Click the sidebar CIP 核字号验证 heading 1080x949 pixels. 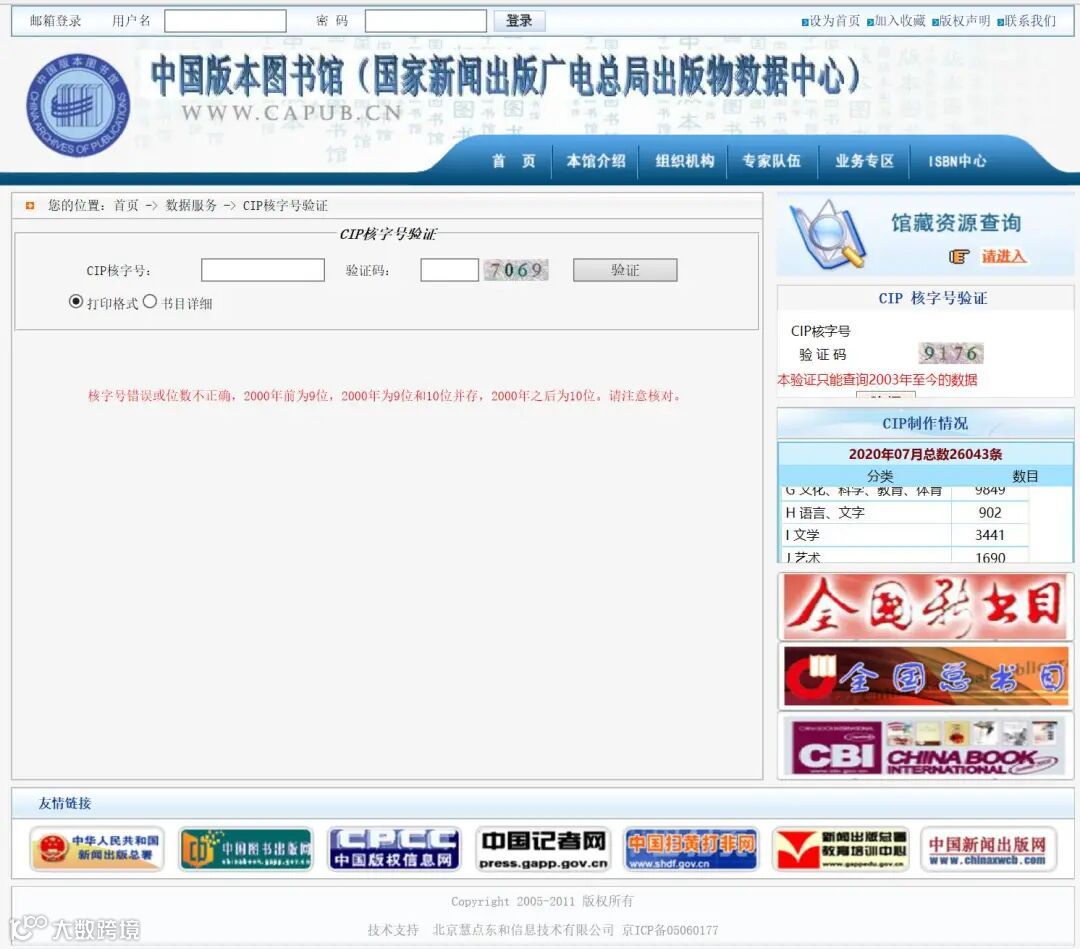click(933, 298)
